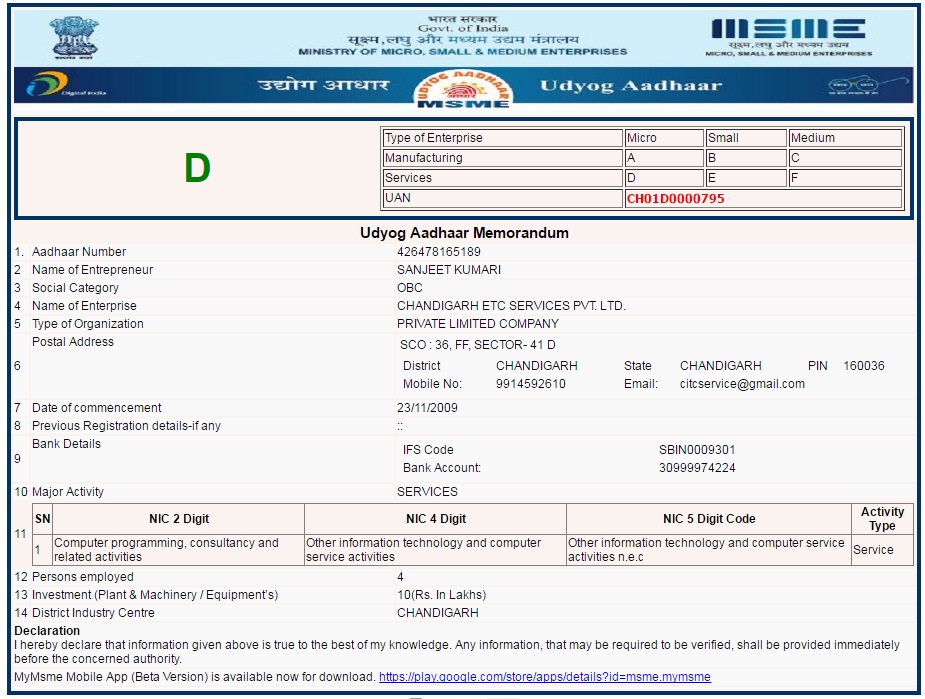This screenshot has width=925, height=699.
Task: Click the PIN code 160036
Action: [863, 366]
